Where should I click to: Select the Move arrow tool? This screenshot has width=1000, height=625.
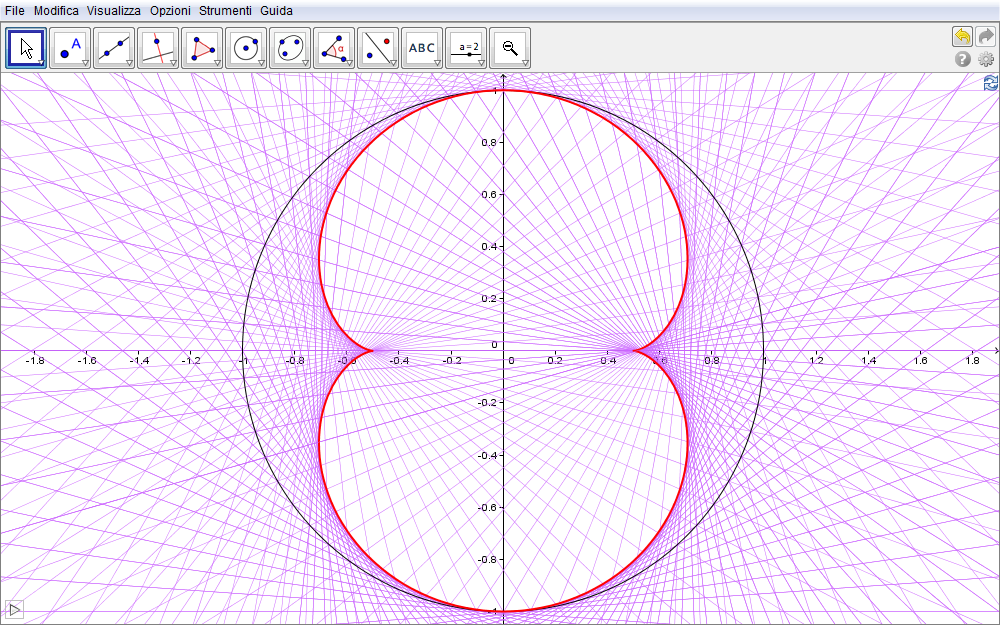pyautogui.click(x=27, y=47)
